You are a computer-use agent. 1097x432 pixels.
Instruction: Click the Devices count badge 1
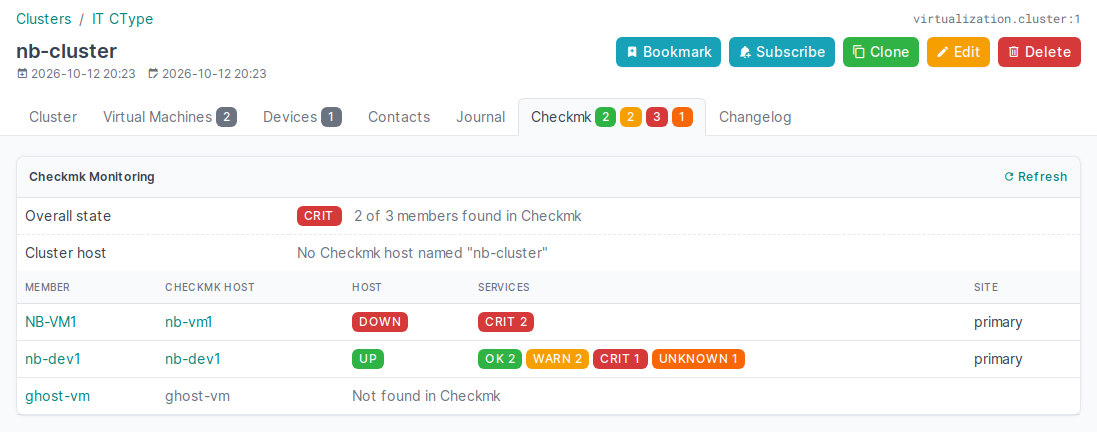(332, 118)
